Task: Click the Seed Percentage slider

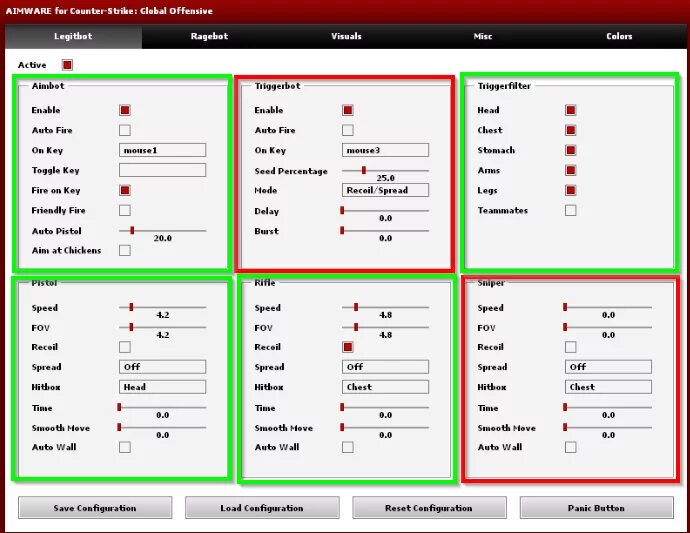Action: coord(385,170)
